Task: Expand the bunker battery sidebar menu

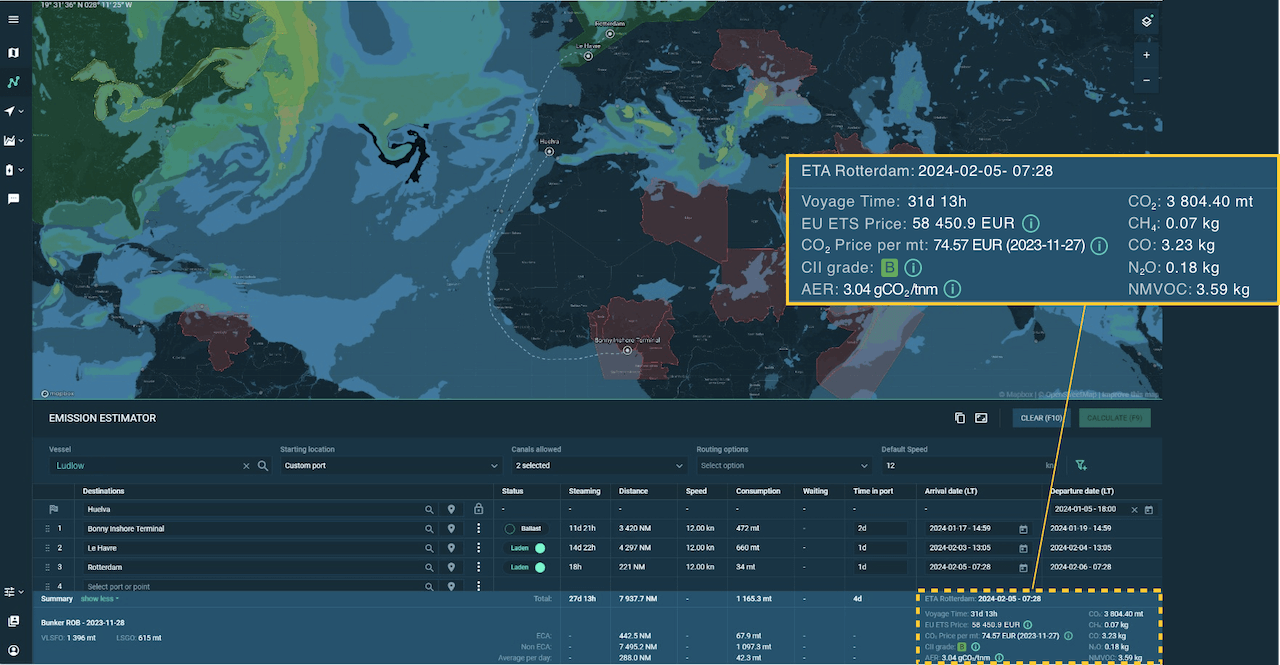Action: (15, 170)
